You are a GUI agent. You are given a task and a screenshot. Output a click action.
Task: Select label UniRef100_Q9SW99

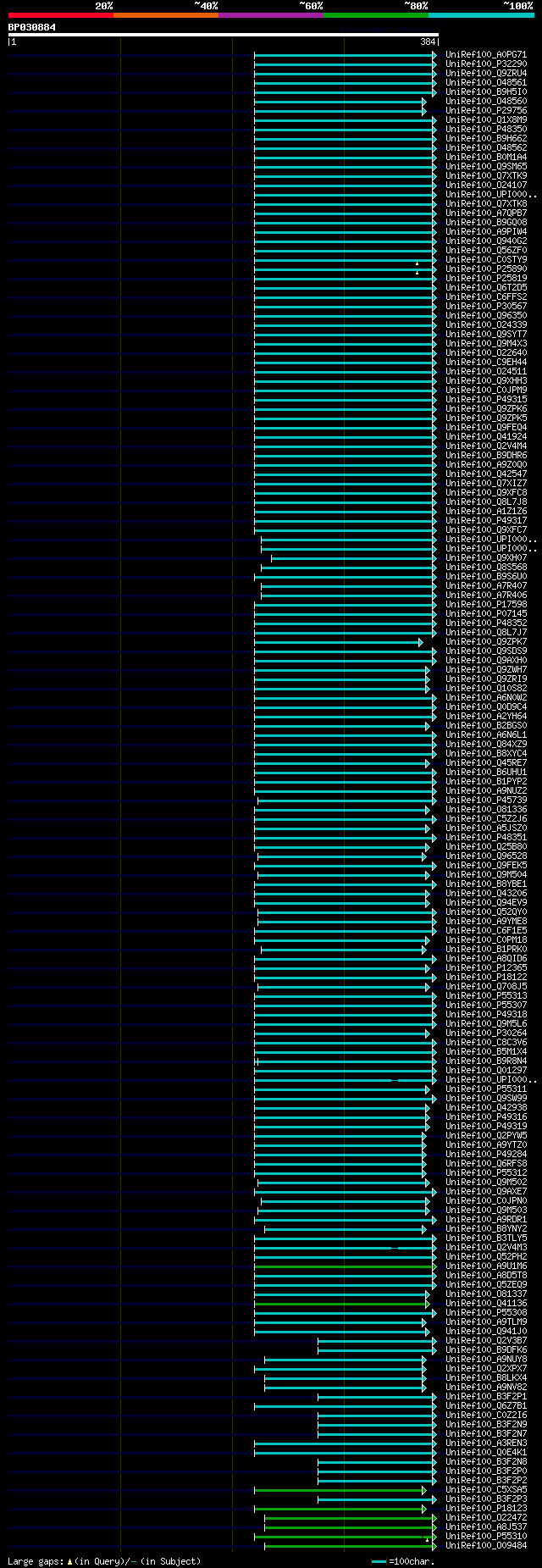click(x=486, y=1098)
